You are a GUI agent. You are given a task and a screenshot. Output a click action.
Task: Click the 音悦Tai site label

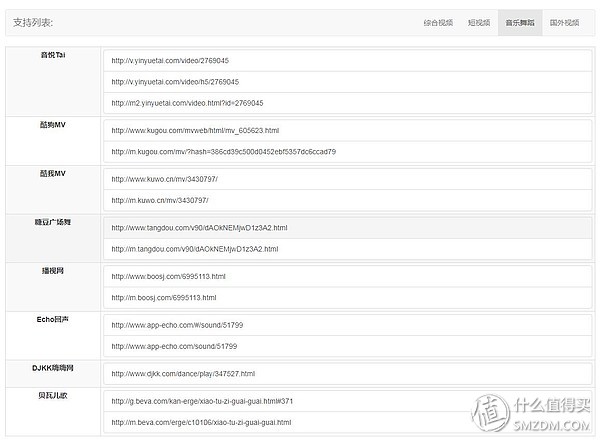(53, 55)
